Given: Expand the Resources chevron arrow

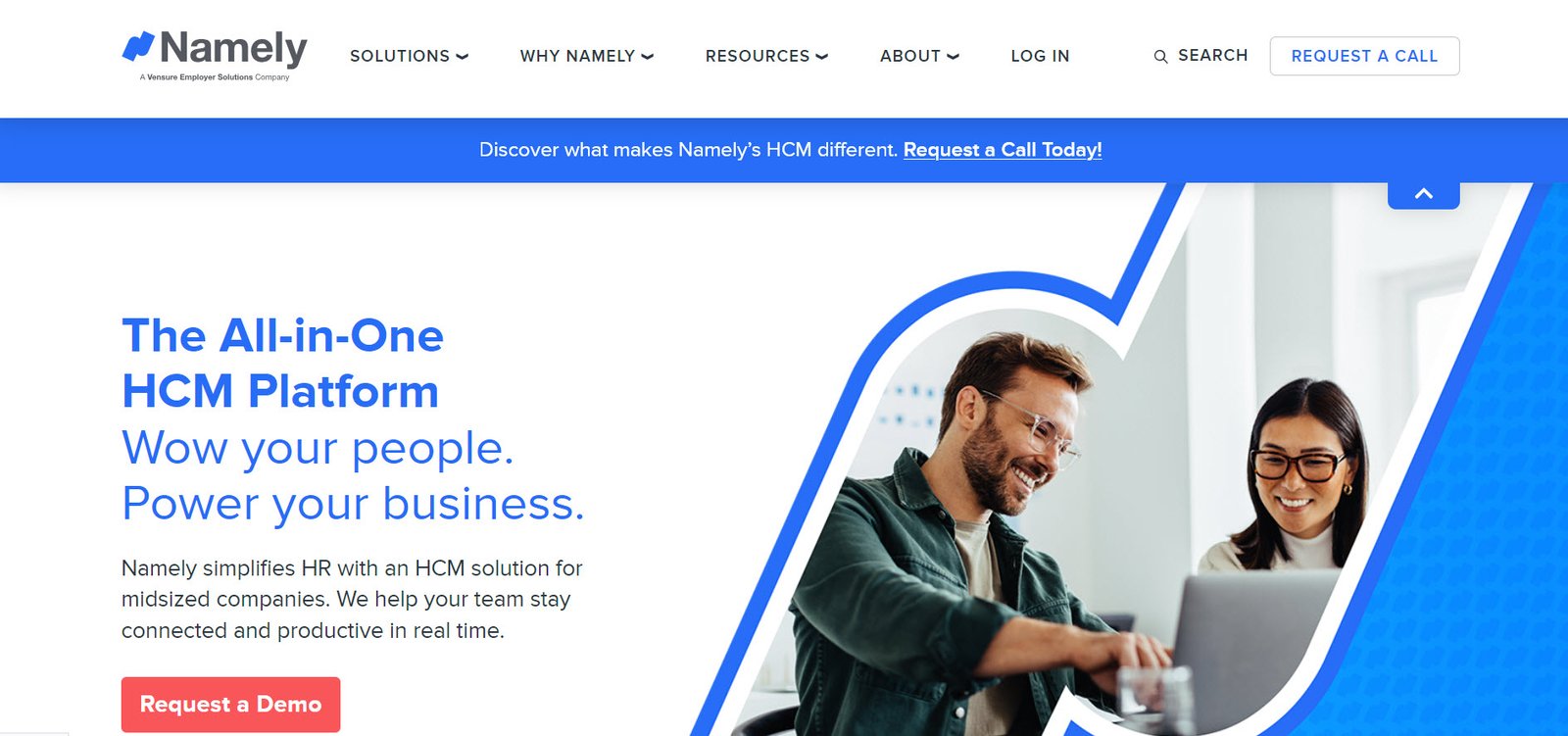Looking at the screenshot, I should coord(821,57).
